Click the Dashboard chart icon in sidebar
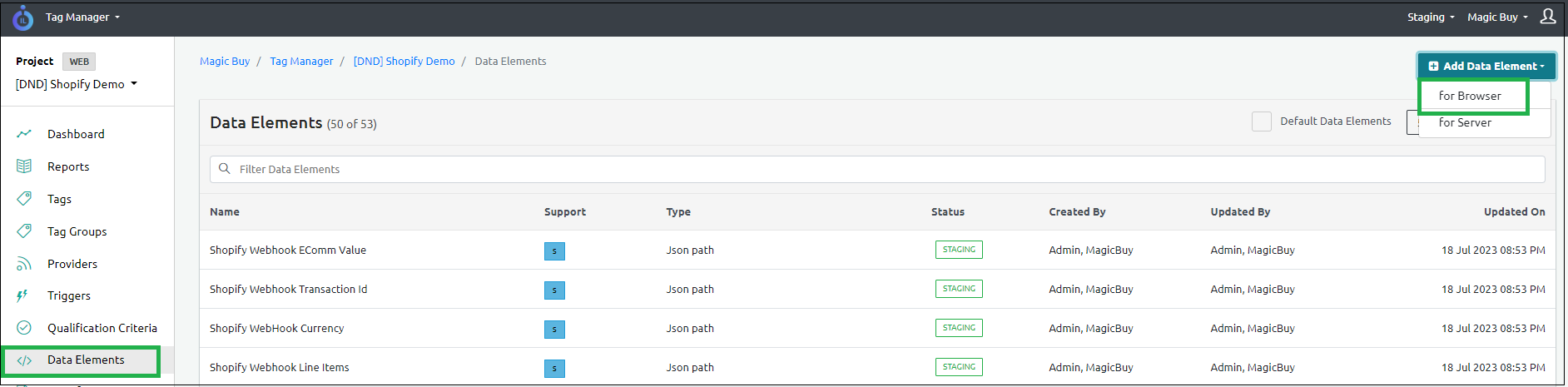 click(24, 134)
